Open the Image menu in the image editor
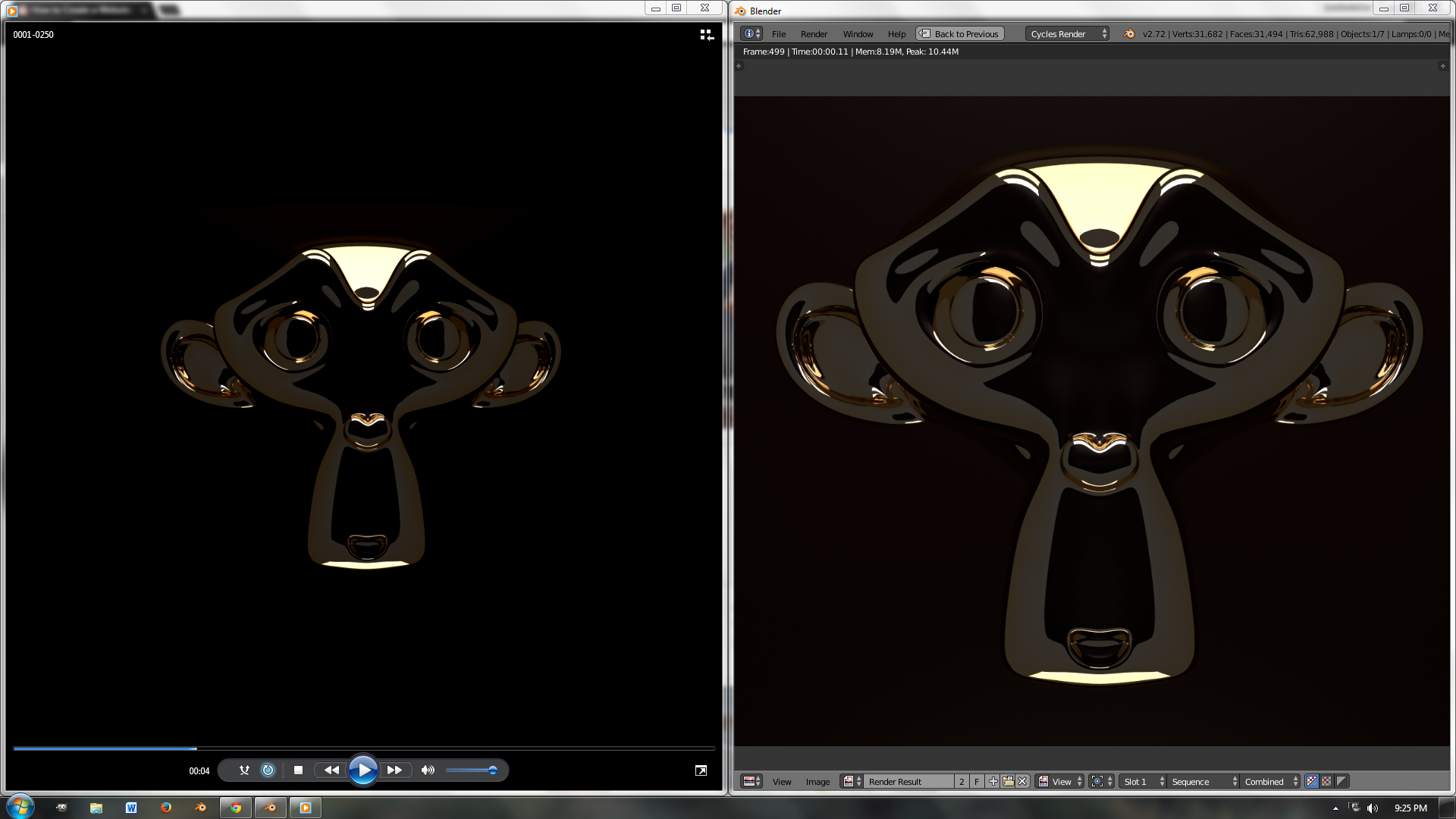The width and height of the screenshot is (1456, 819). [817, 782]
